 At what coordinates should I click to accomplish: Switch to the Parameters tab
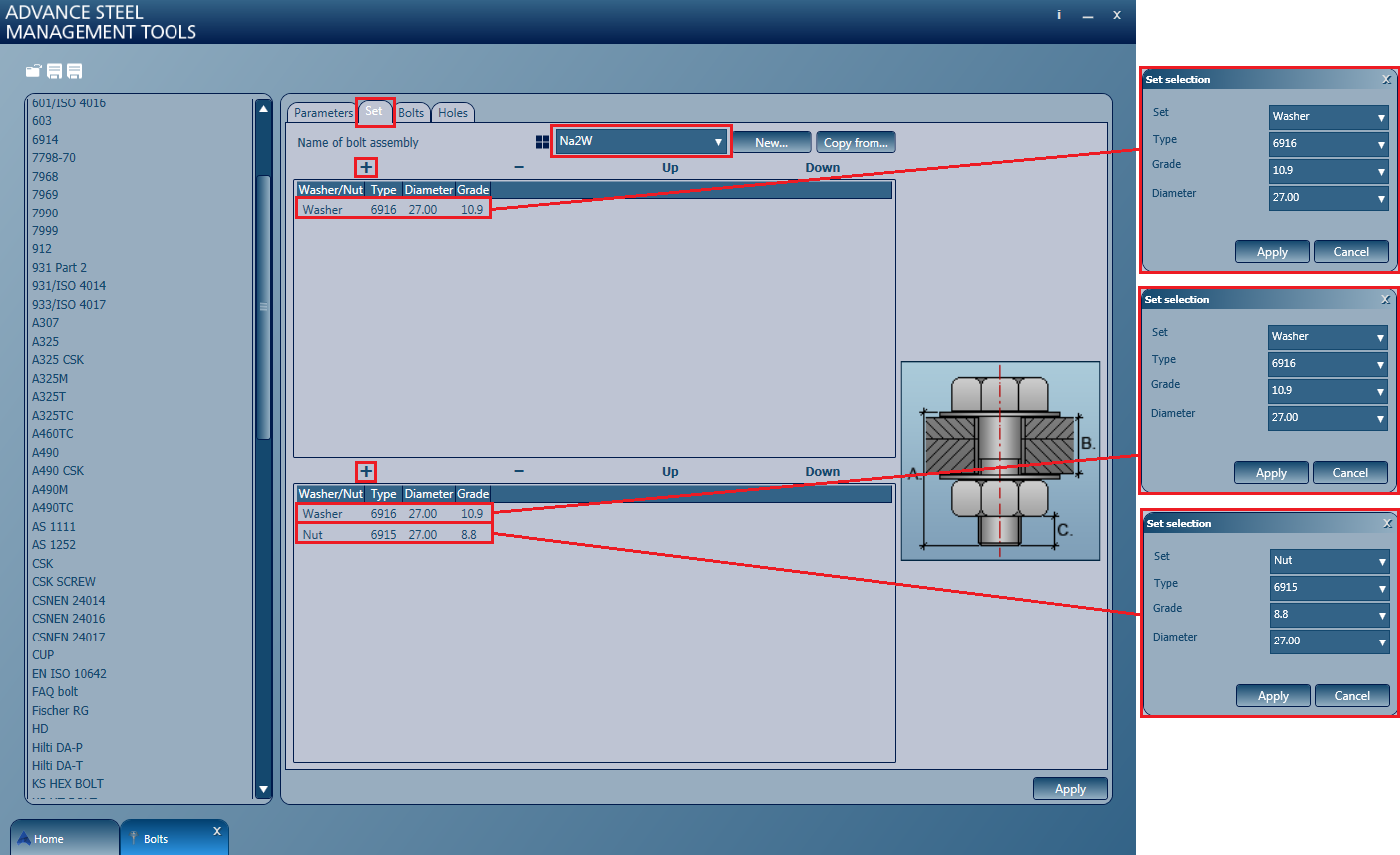click(323, 113)
